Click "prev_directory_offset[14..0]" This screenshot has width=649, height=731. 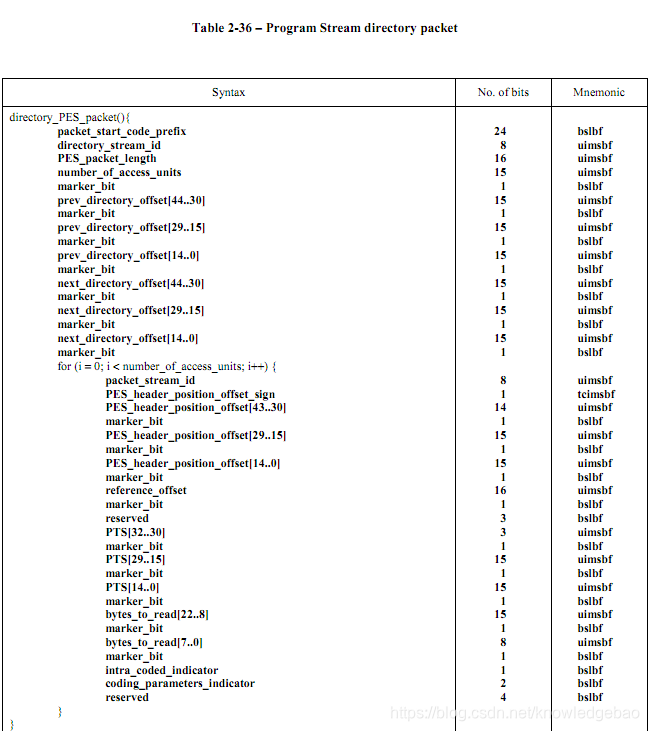coord(128,255)
